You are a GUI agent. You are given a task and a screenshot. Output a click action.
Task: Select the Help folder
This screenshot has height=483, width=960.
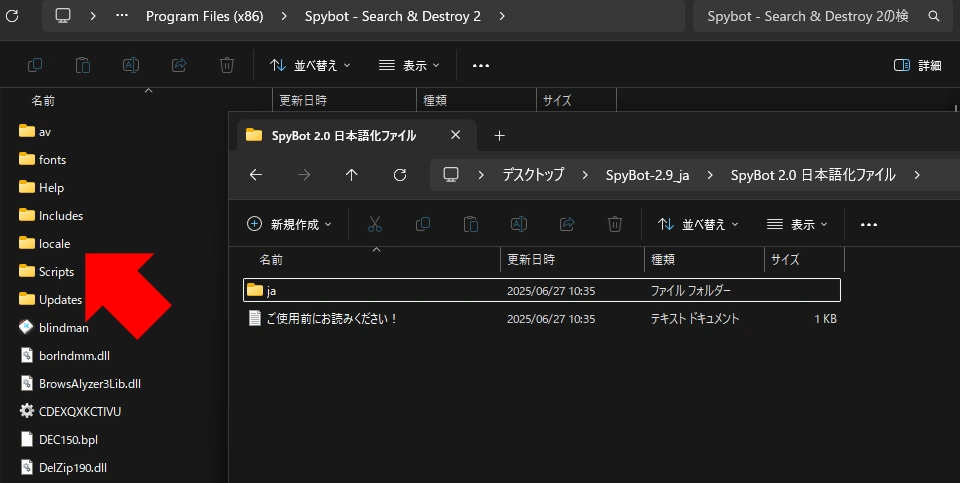tap(41, 187)
